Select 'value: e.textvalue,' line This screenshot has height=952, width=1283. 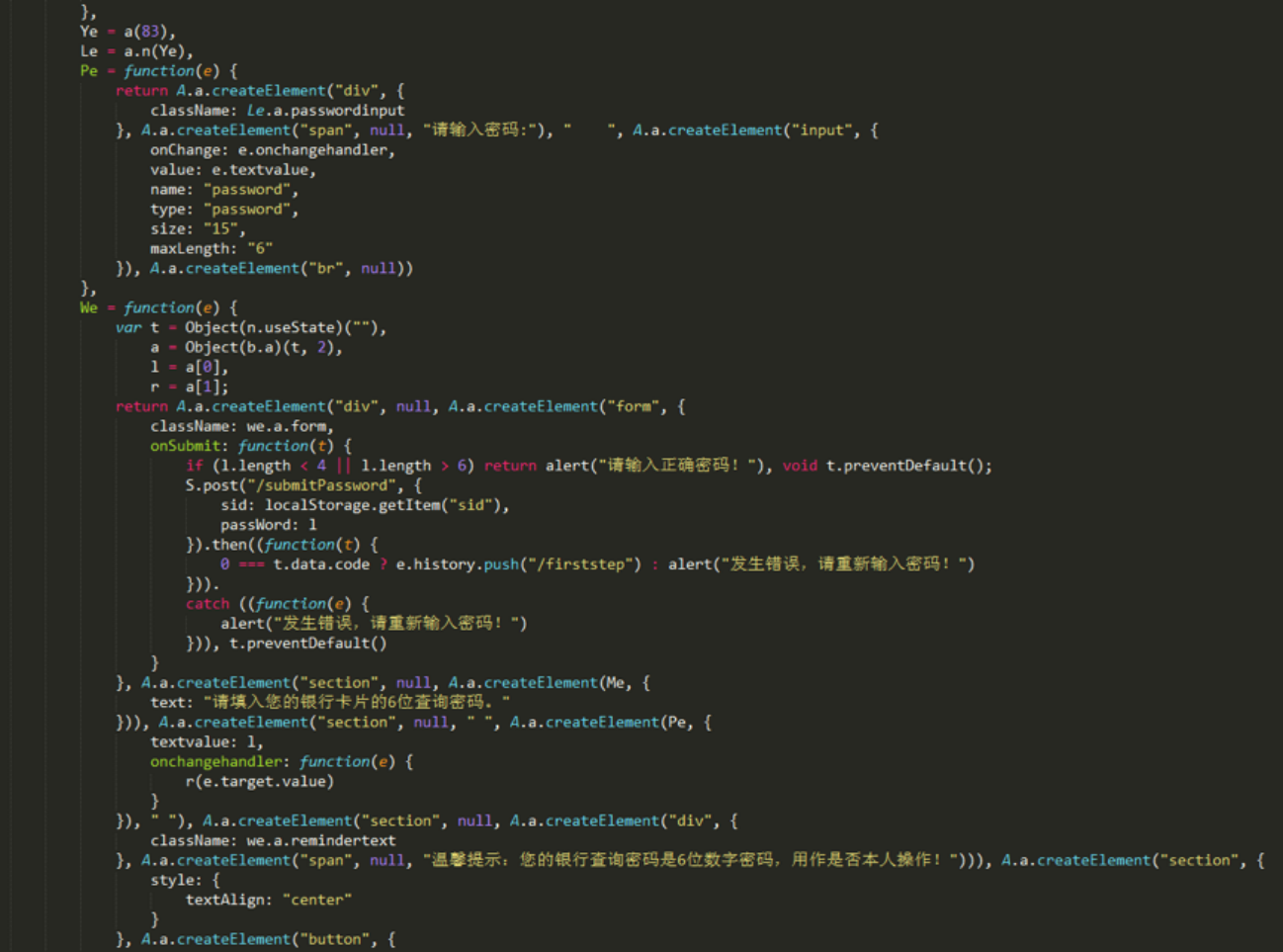pos(233,170)
